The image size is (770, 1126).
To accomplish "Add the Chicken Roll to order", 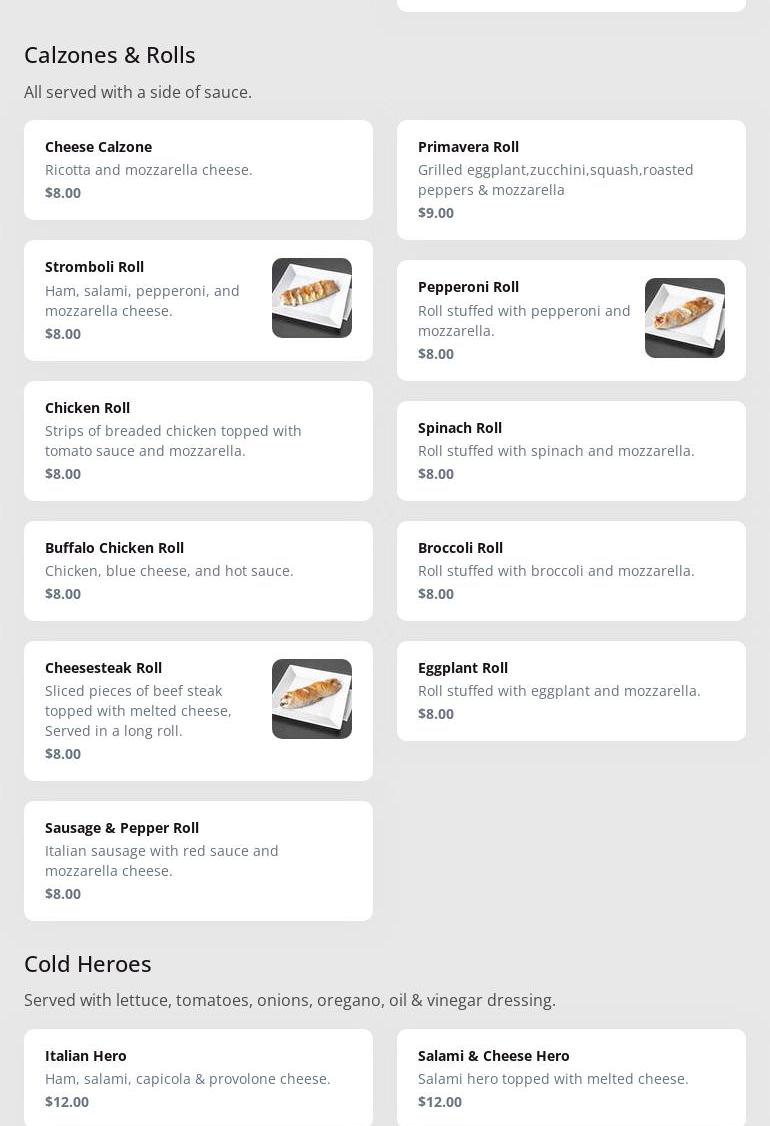I will pos(198,441).
